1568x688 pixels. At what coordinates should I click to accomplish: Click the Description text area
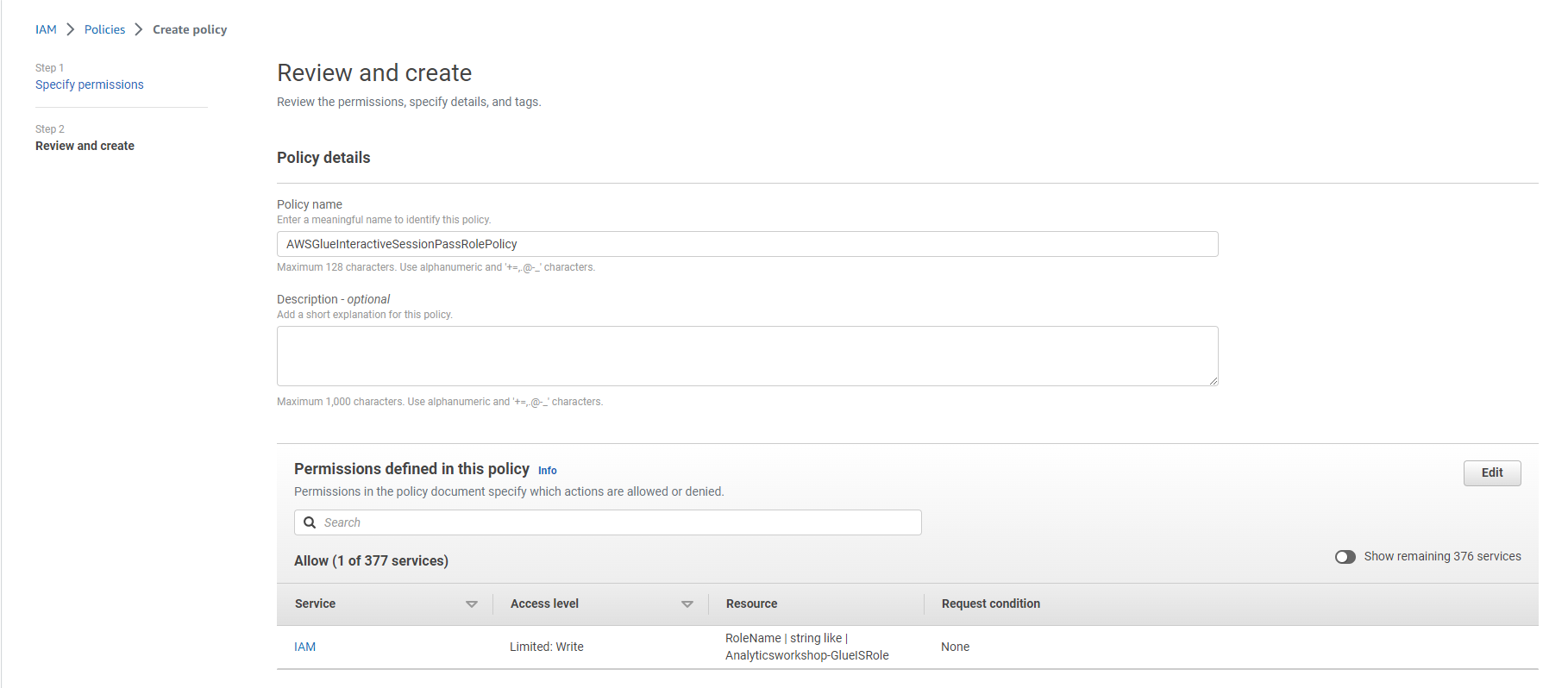coord(747,356)
